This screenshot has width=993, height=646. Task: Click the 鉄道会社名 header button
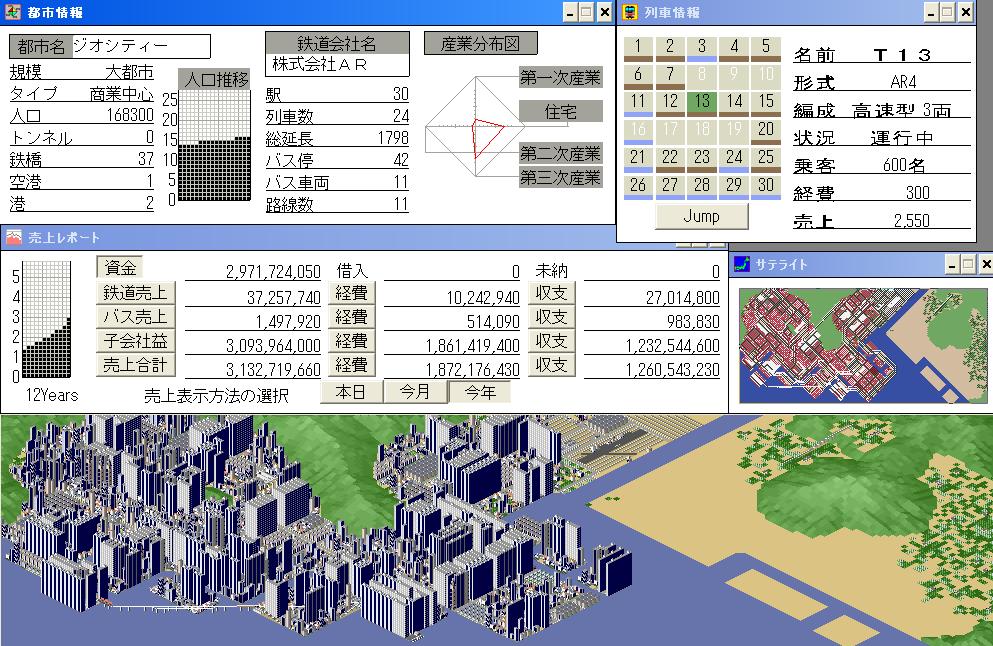(x=337, y=43)
